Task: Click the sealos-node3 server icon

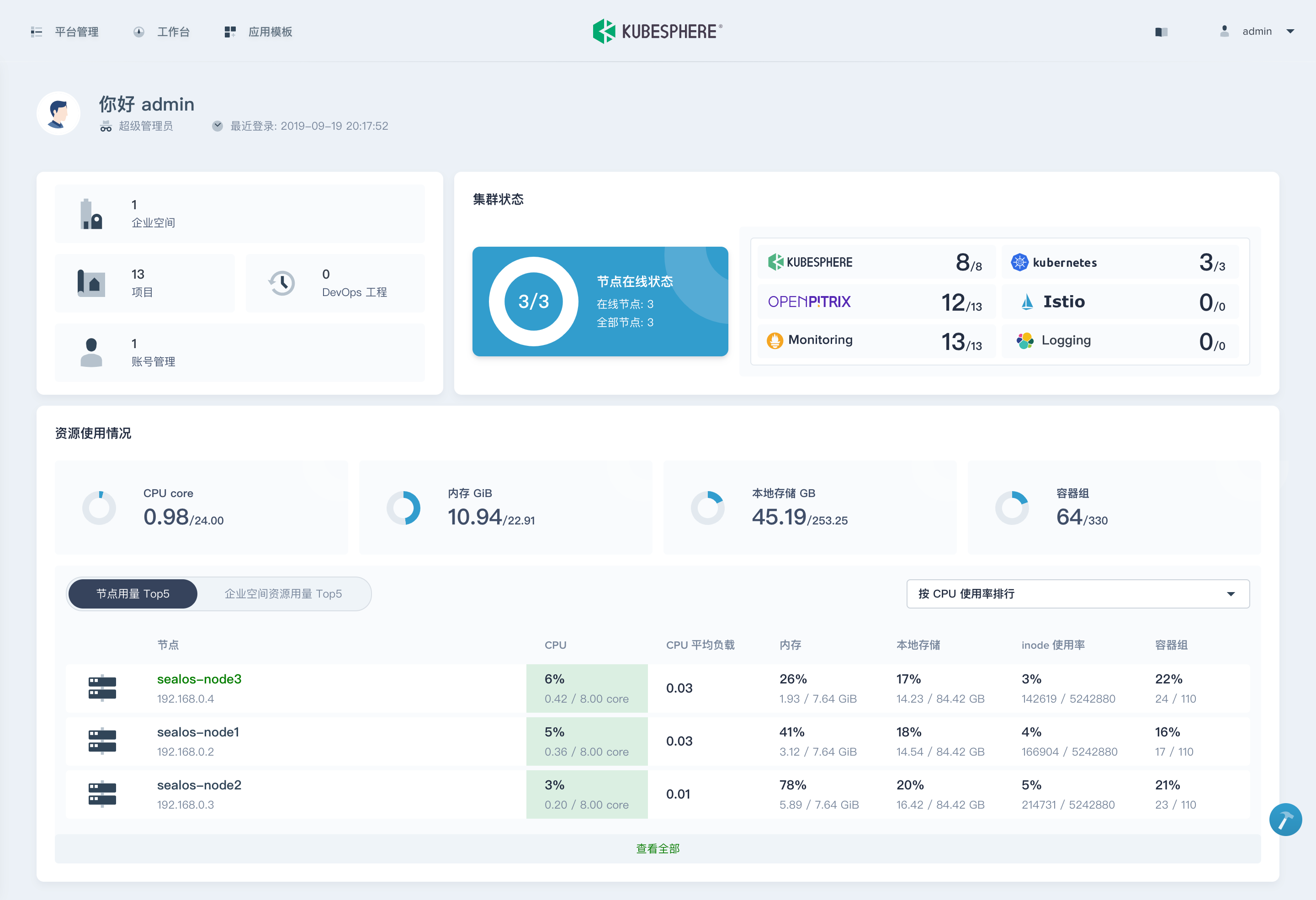Action: click(102, 688)
